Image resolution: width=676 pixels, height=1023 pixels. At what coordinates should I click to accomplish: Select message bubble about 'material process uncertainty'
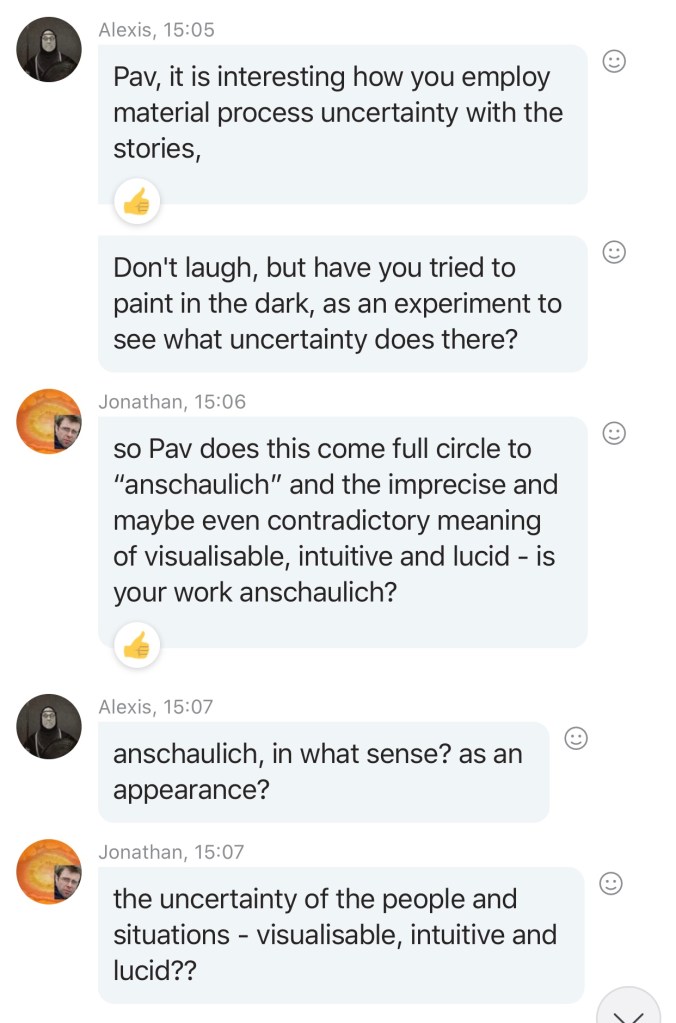click(342, 113)
